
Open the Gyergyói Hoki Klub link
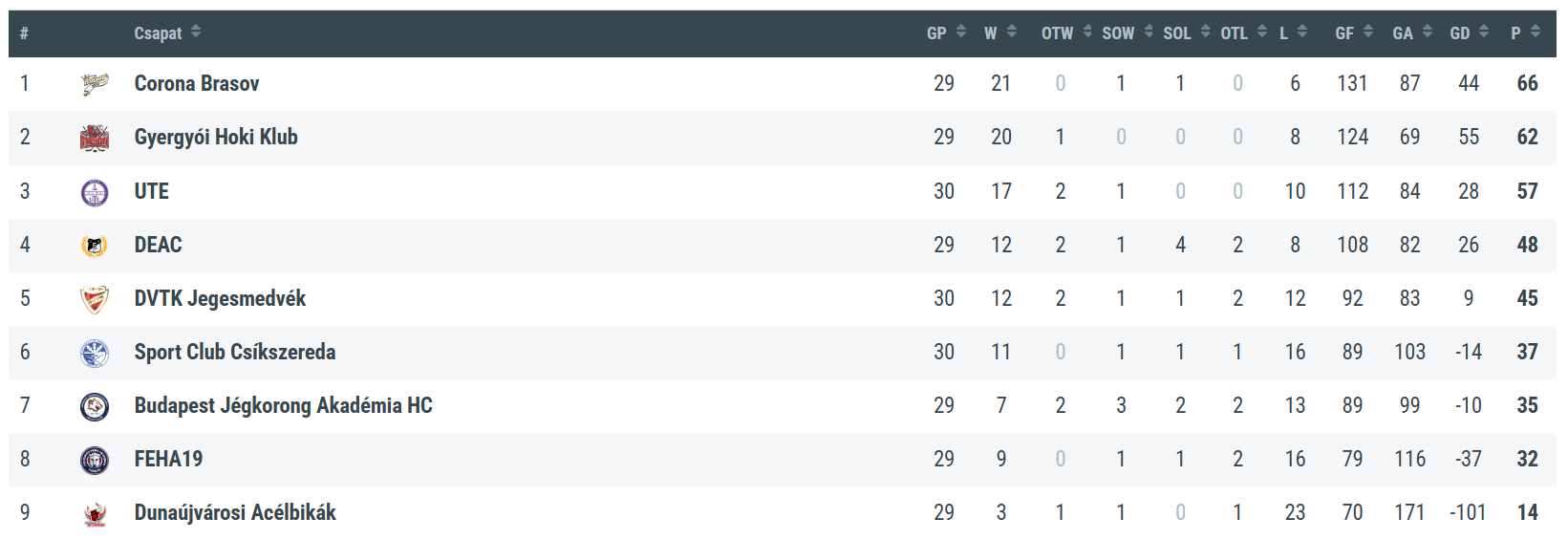click(216, 138)
